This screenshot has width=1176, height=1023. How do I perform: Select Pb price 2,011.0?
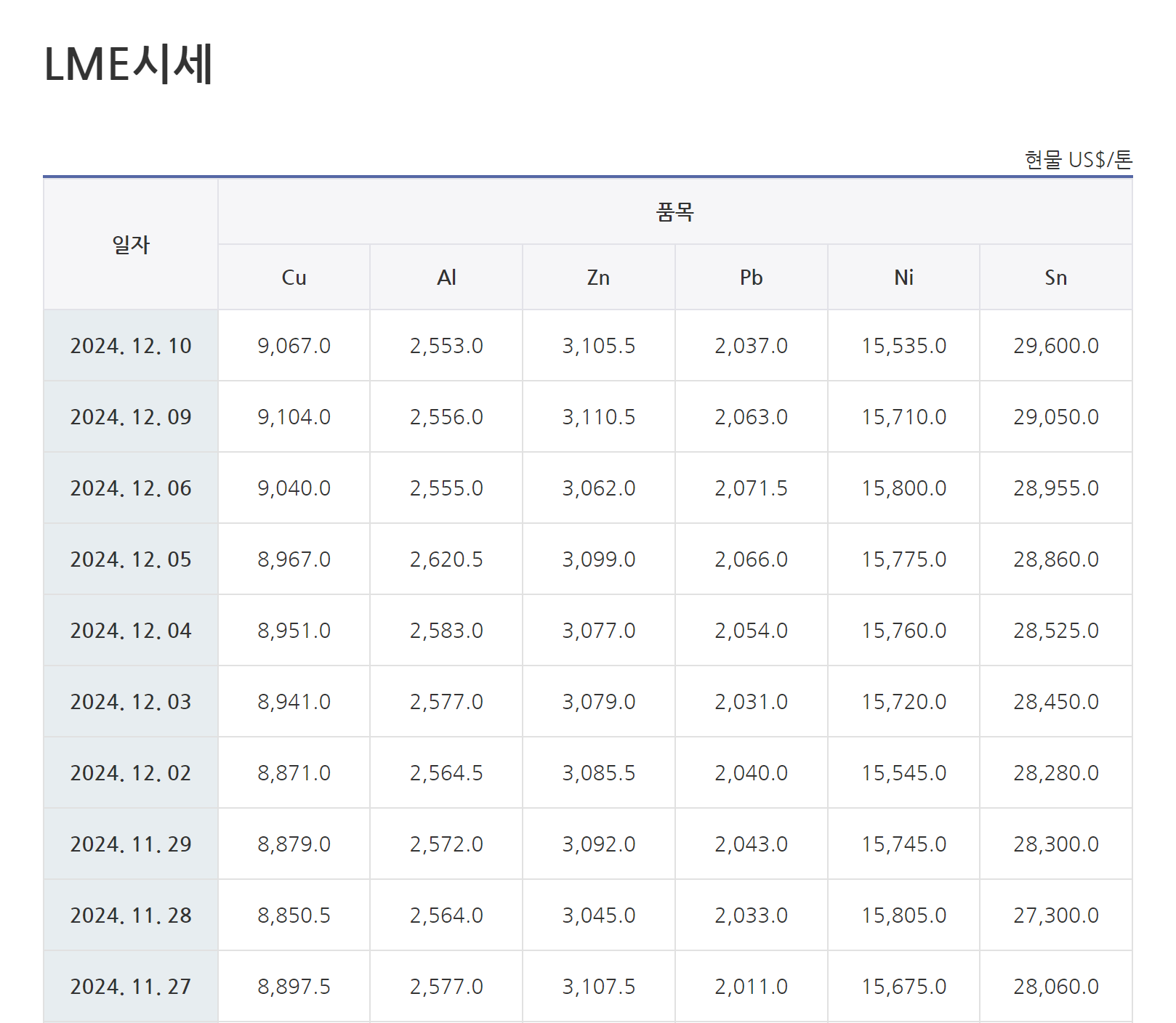(x=751, y=987)
